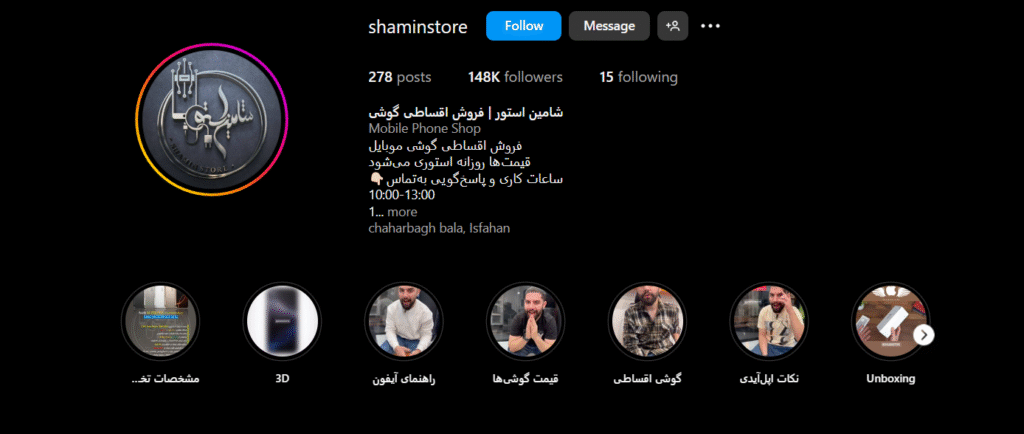Show the 148K followers list

click(515, 77)
